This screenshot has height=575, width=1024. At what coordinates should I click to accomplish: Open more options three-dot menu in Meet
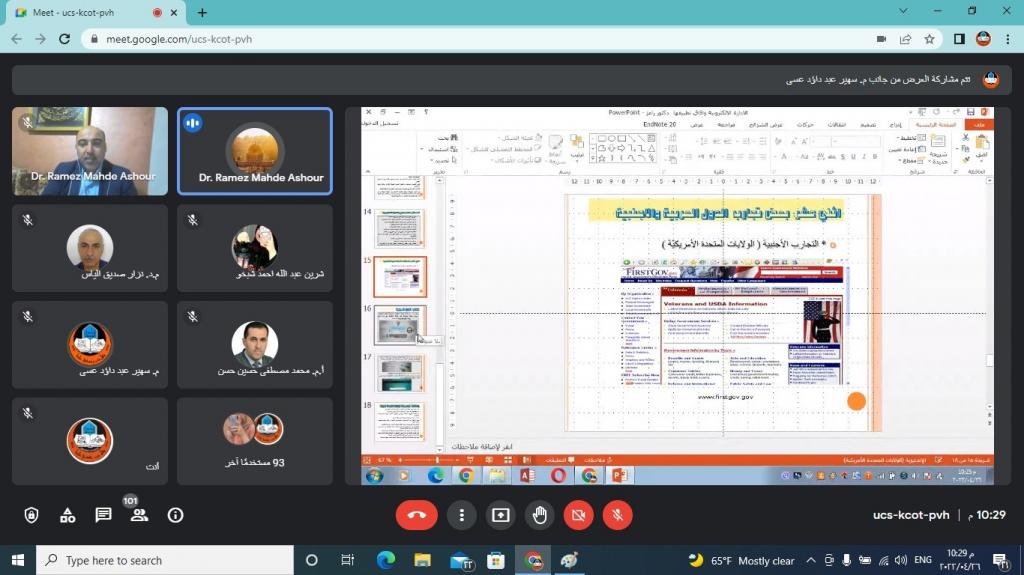[x=461, y=515]
